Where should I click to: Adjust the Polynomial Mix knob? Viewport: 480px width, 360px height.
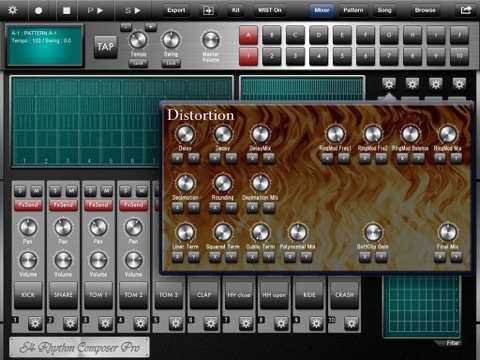point(298,232)
